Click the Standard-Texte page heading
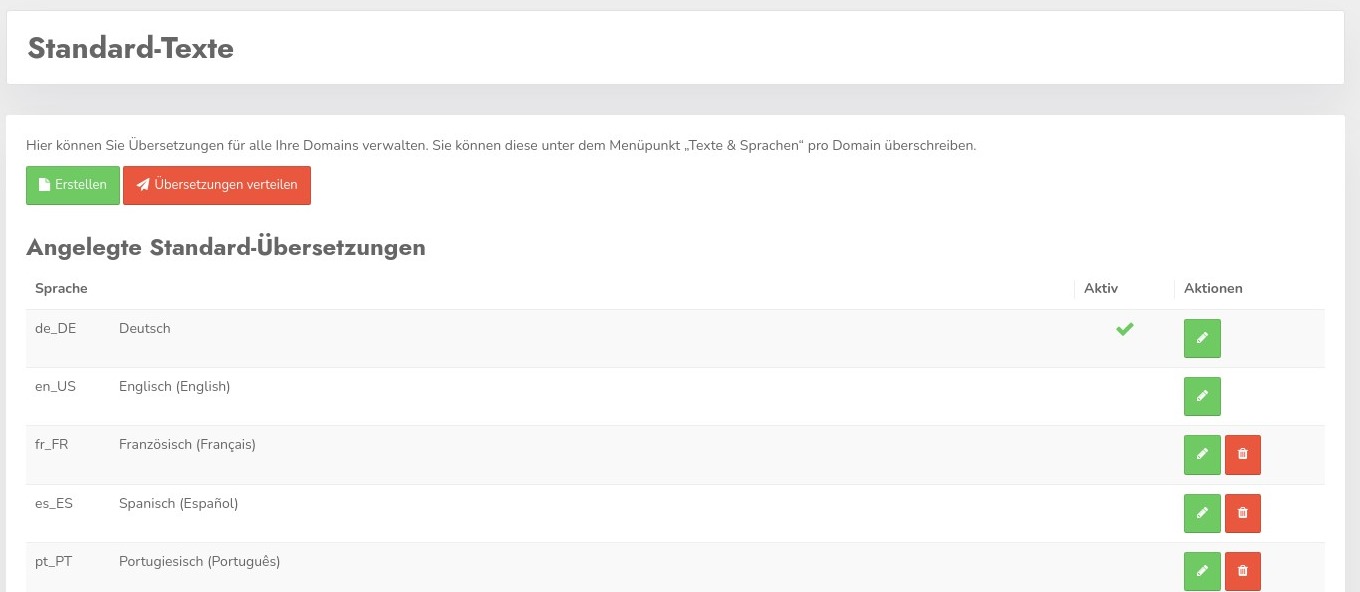Image resolution: width=1360 pixels, height=592 pixels. 131,48
